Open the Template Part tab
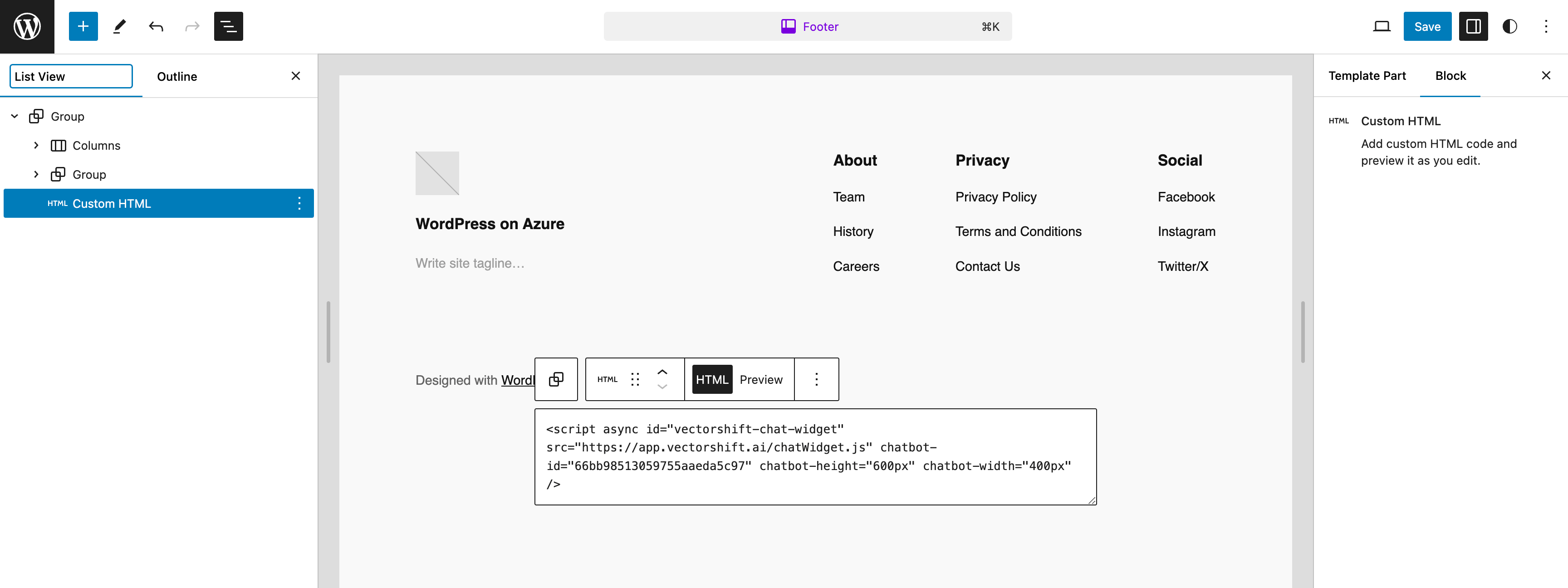Image resolution: width=1568 pixels, height=588 pixels. click(1367, 75)
